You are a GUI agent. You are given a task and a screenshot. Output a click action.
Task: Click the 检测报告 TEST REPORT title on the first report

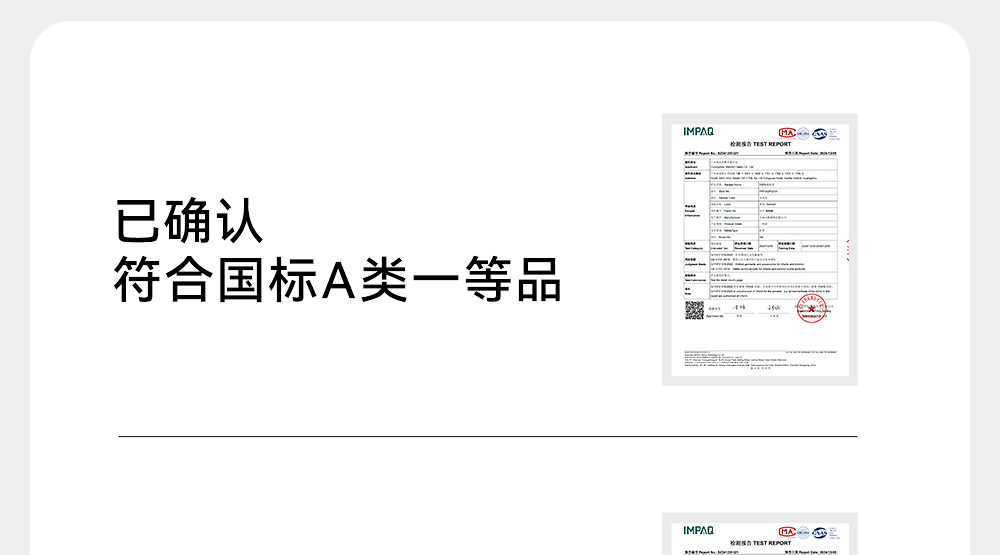click(760, 144)
